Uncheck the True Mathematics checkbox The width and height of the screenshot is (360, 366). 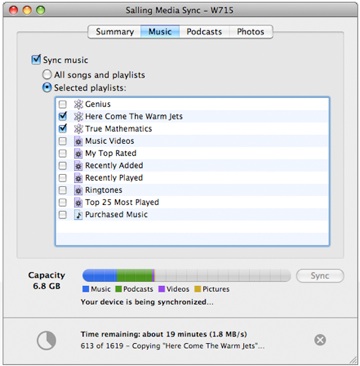(x=62, y=129)
